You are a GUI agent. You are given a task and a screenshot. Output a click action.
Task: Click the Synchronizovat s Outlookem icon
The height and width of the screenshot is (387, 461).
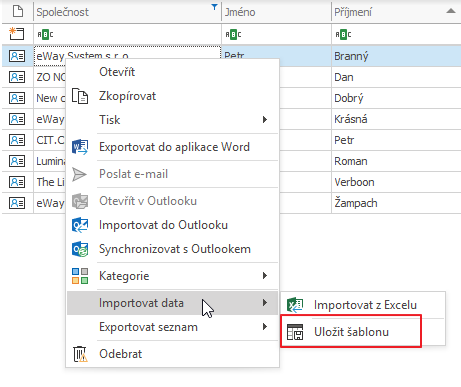pos(80,249)
